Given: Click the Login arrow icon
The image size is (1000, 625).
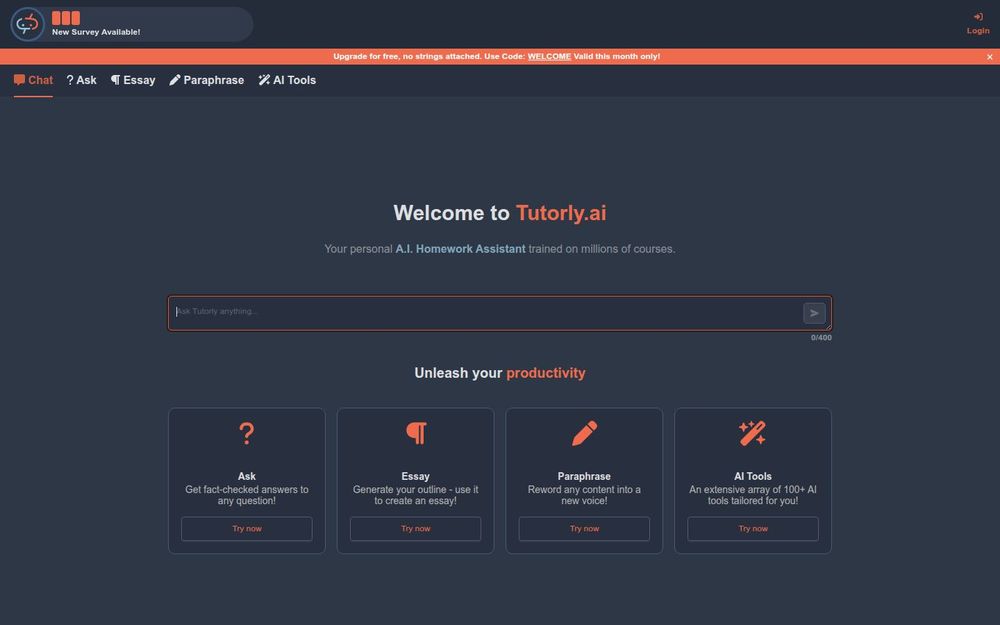Looking at the screenshot, I should click(978, 17).
